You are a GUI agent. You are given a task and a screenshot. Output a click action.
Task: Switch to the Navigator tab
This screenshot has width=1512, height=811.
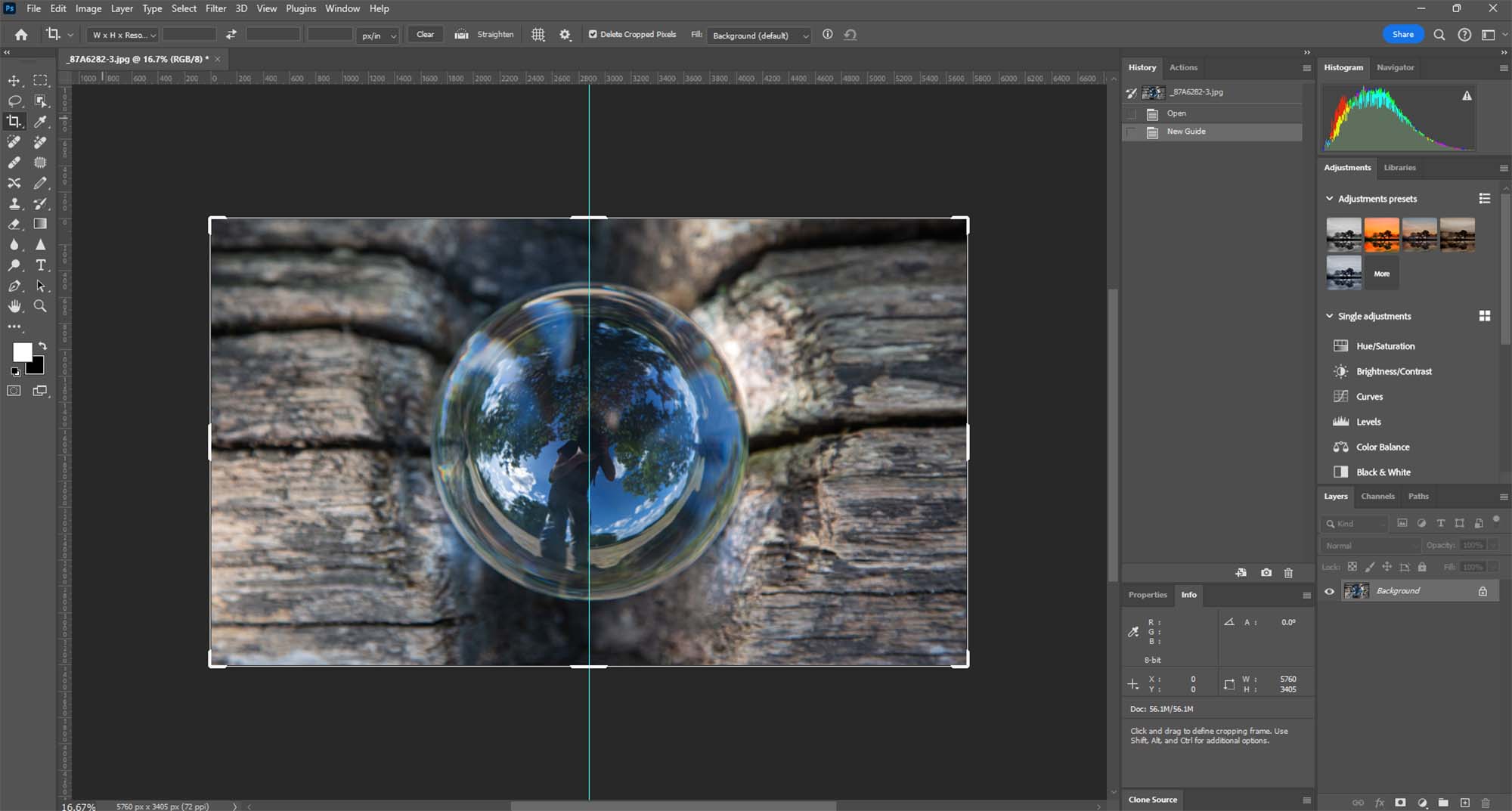pyautogui.click(x=1395, y=67)
